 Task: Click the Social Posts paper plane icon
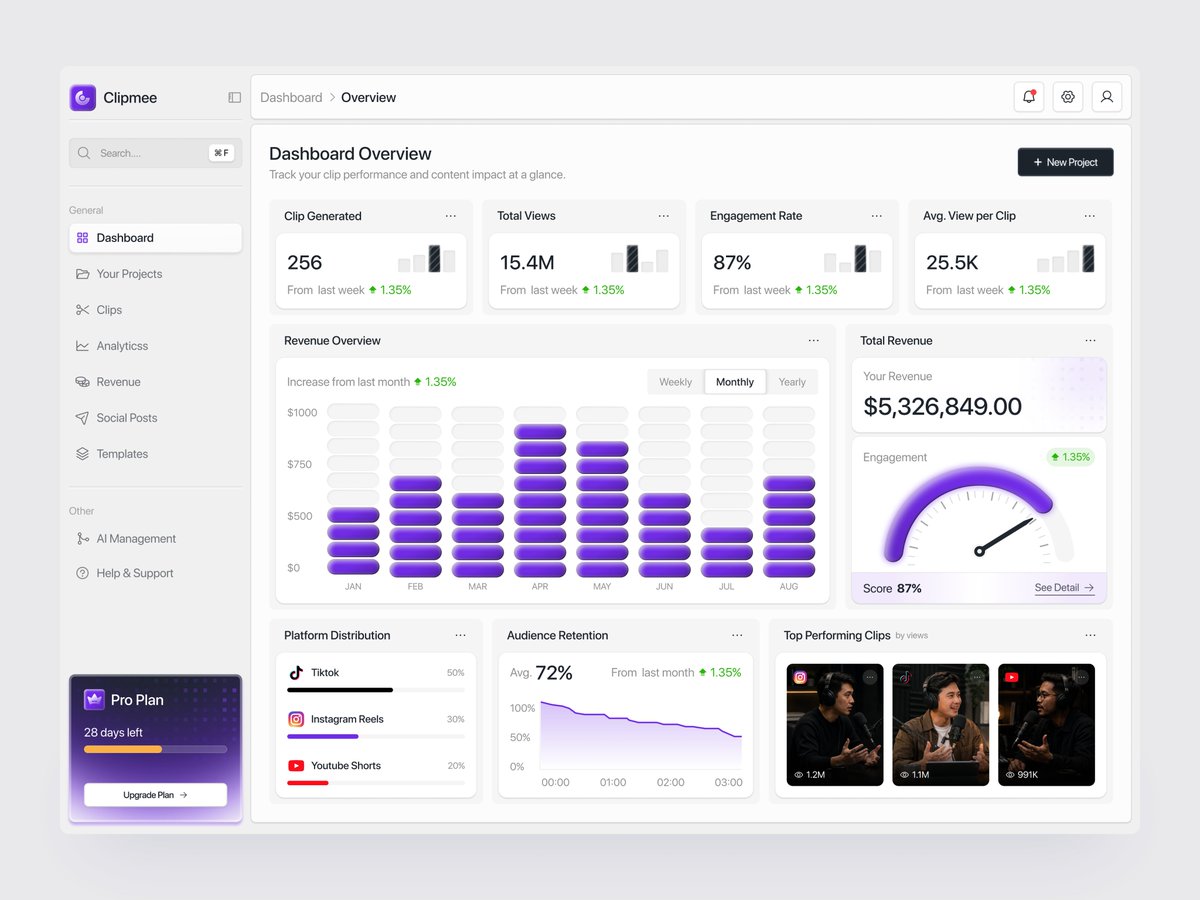click(82, 418)
